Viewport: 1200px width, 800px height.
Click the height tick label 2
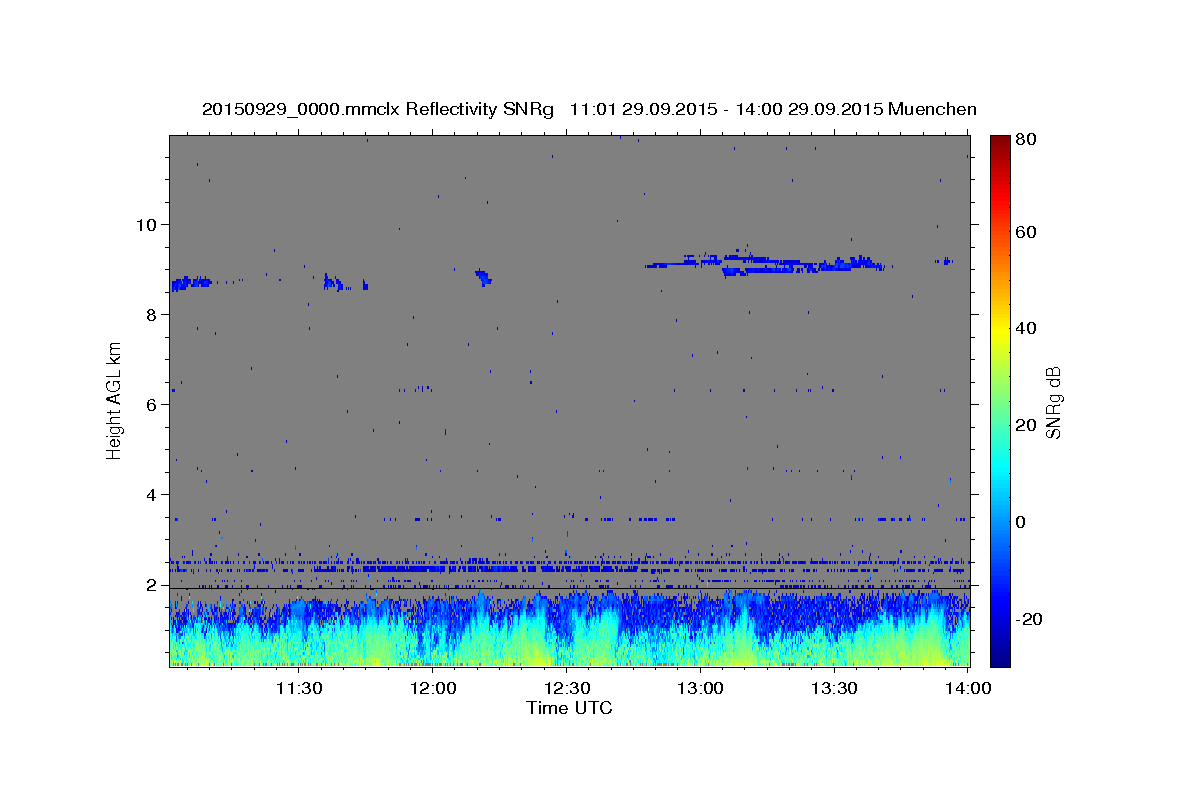pos(153,584)
